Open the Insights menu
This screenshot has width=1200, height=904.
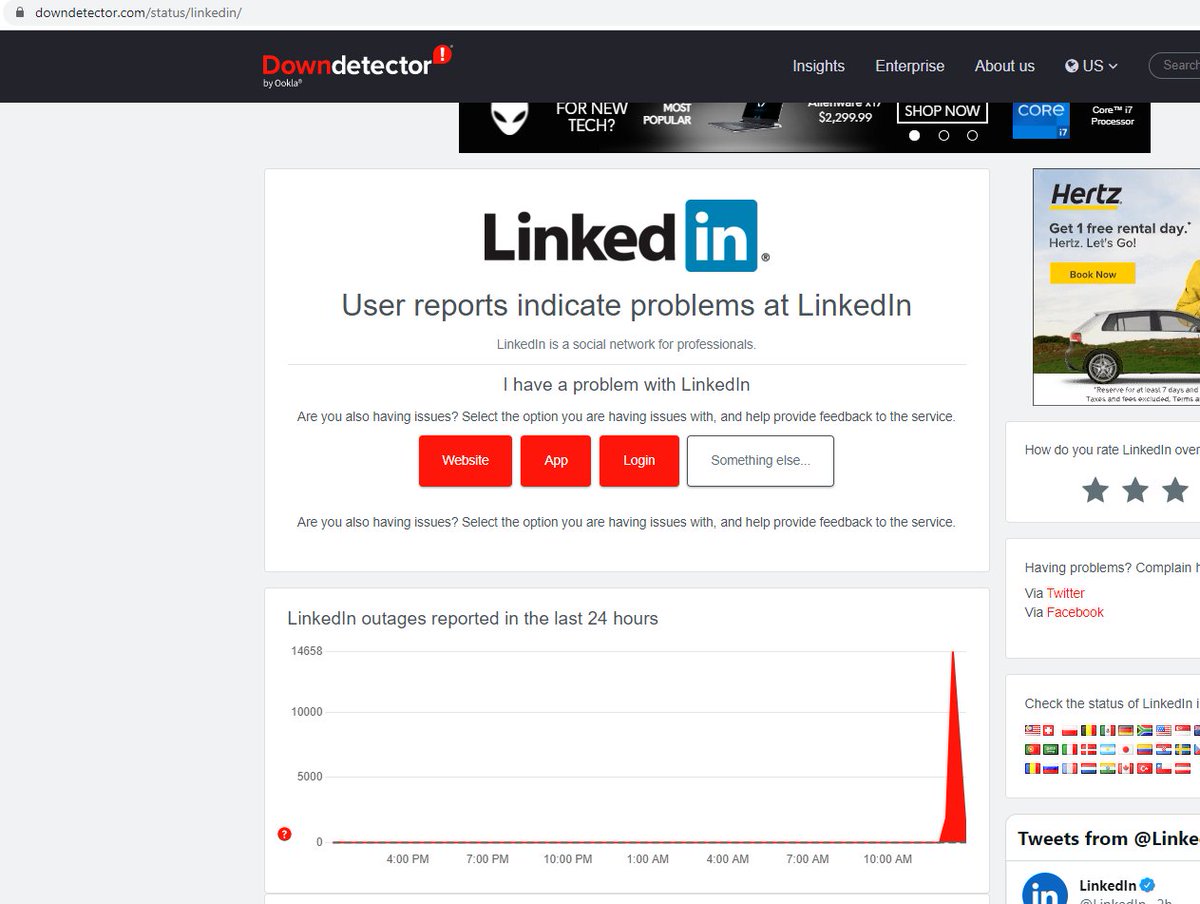tap(818, 66)
